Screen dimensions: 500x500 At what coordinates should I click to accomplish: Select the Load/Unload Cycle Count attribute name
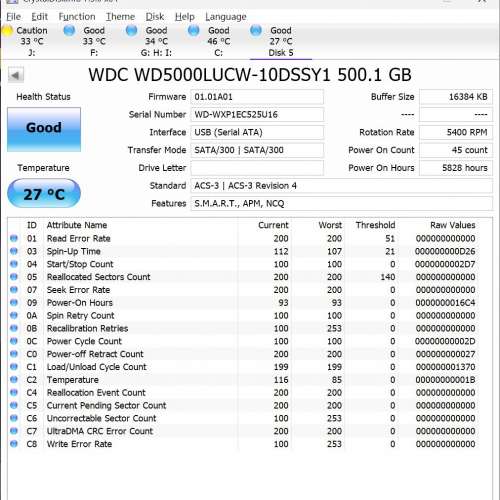coord(97,367)
